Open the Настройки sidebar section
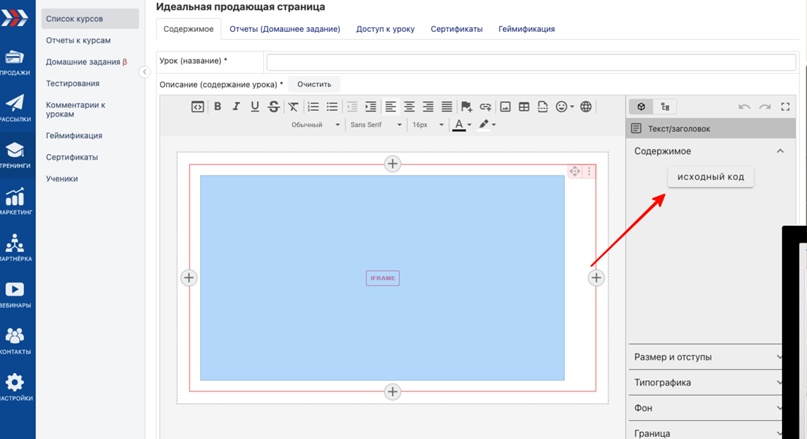This screenshot has height=439, width=807. [15, 387]
